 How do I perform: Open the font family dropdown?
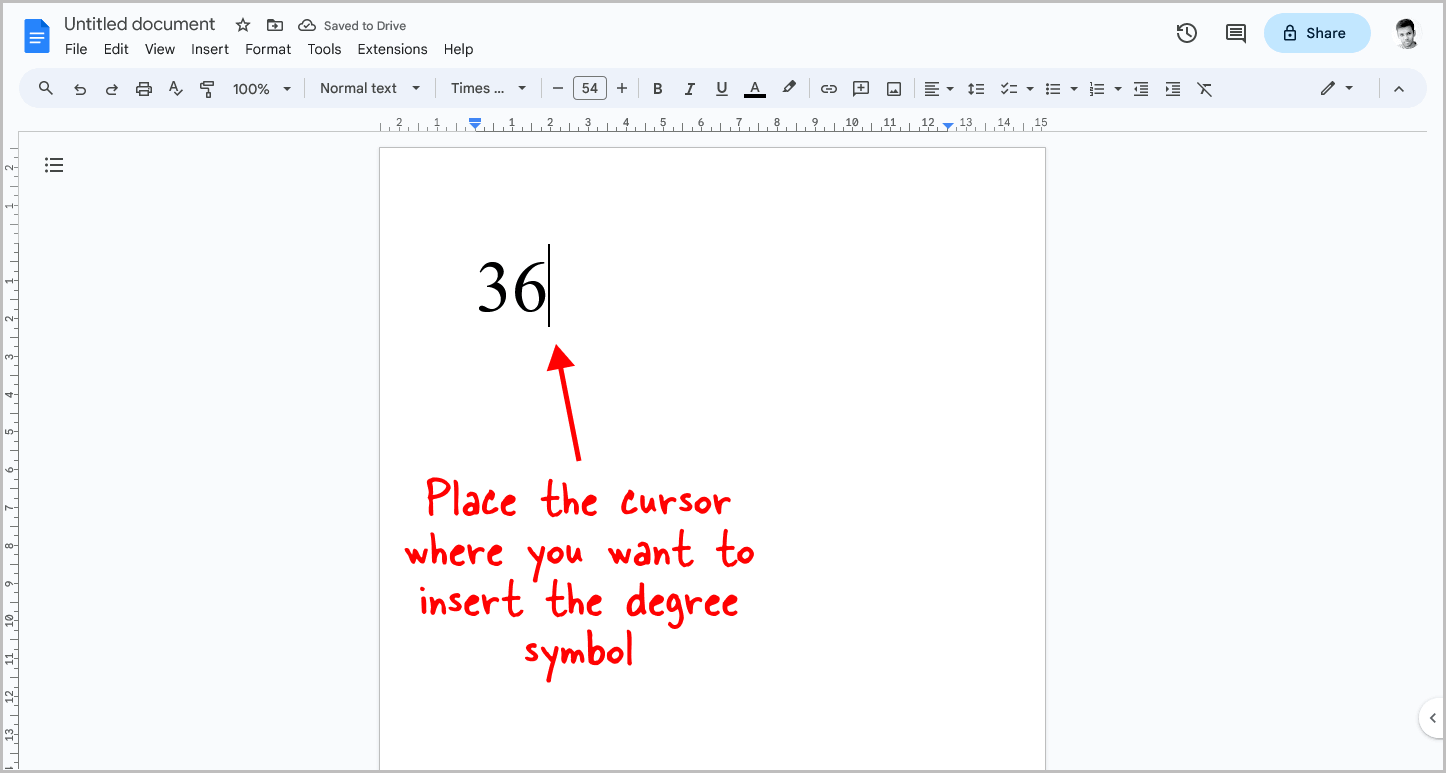point(488,88)
